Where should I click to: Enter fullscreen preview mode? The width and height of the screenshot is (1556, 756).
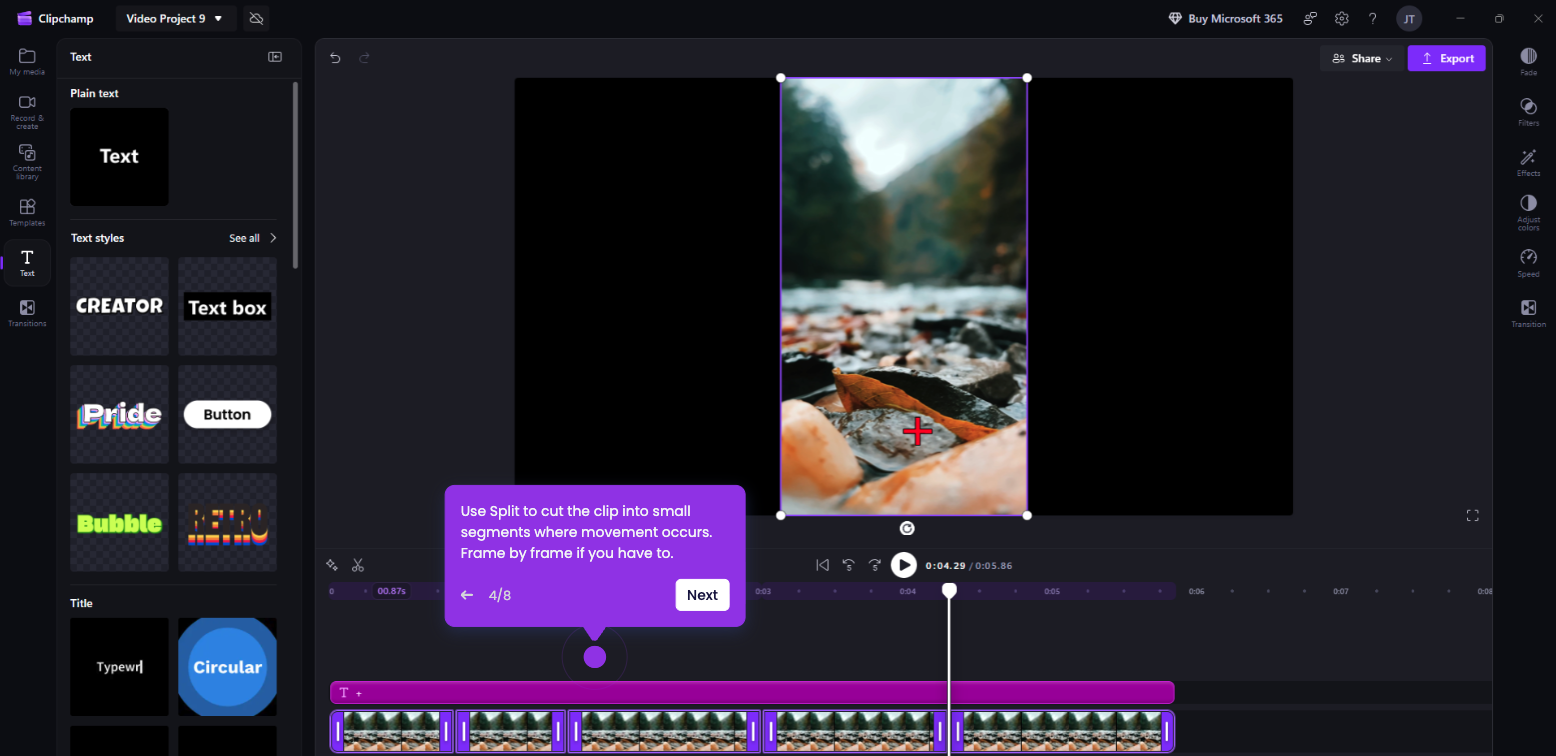(1472, 515)
